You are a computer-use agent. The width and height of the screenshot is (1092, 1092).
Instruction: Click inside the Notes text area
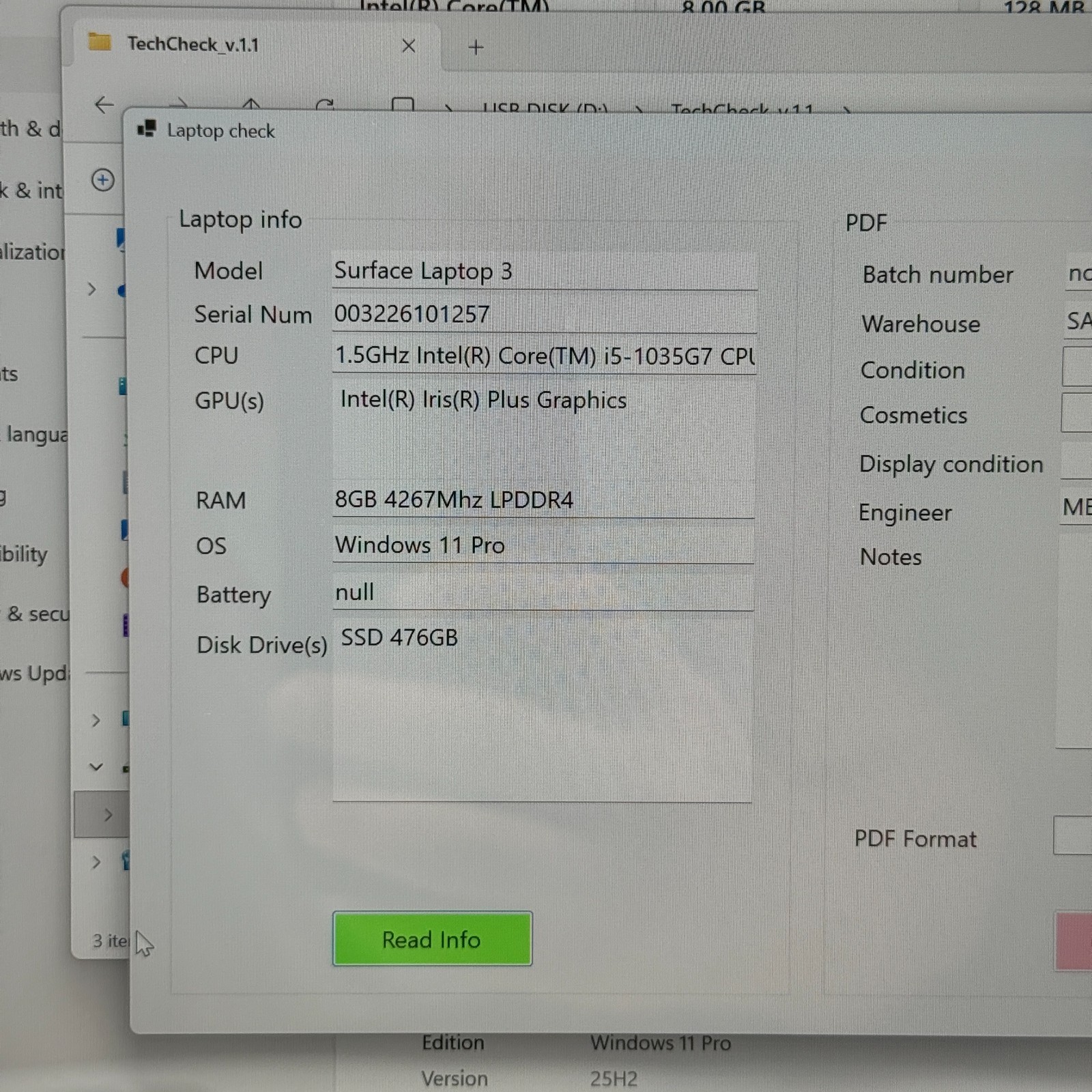[1074, 642]
